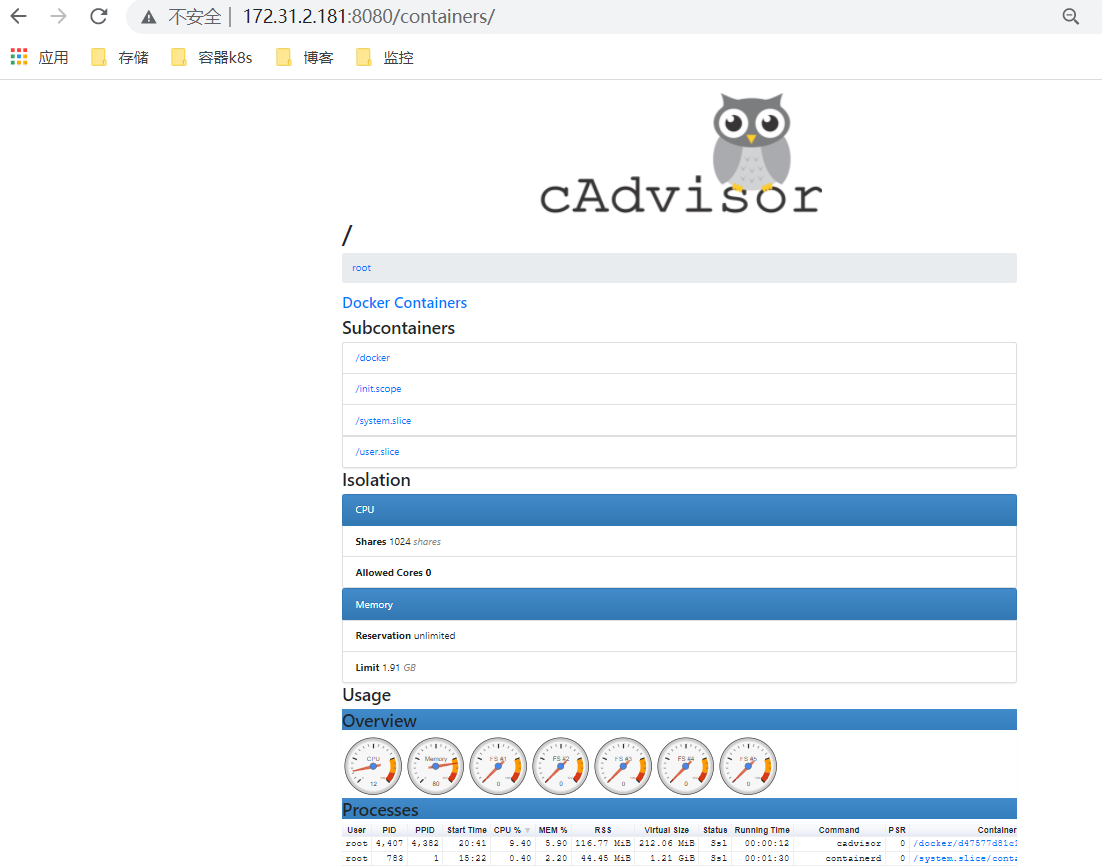This screenshot has height=866, width=1102.
Task: Open the root breadcrumb link
Action: tap(361, 268)
